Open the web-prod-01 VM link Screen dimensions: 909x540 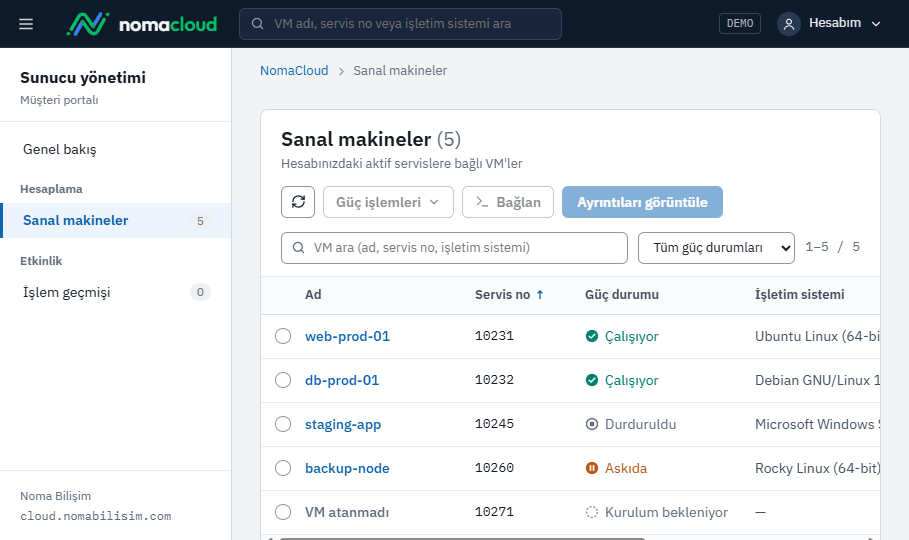tap(347, 336)
